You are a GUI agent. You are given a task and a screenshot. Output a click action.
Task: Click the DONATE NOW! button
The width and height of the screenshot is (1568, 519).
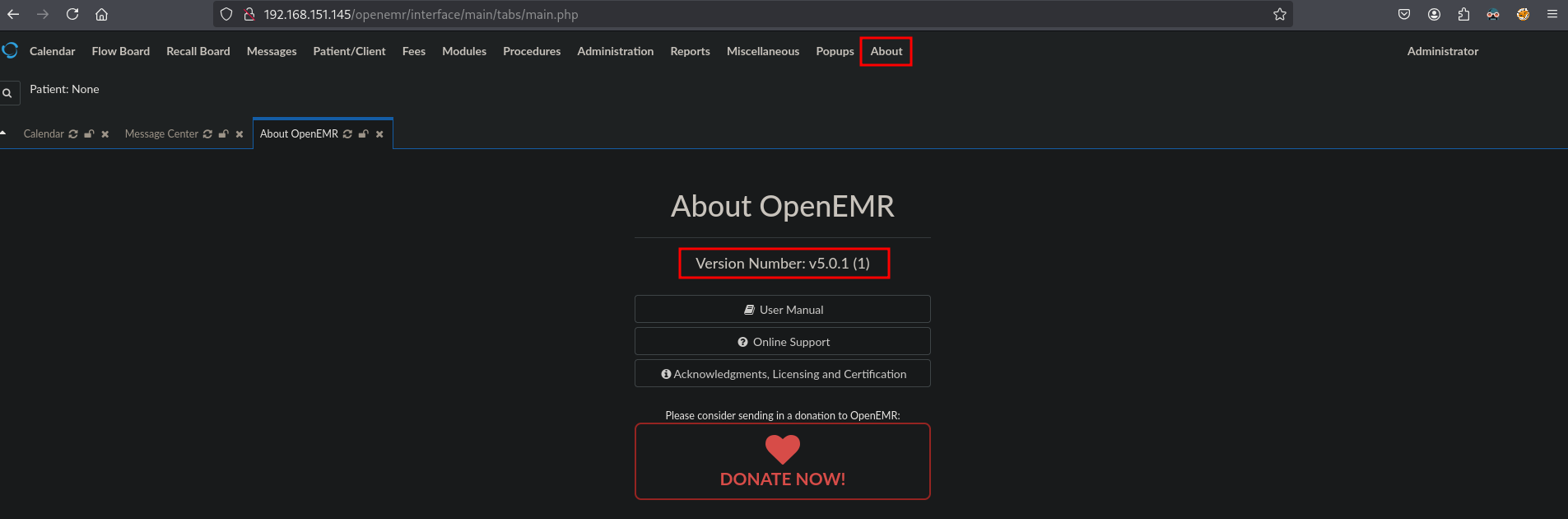[x=782, y=461]
